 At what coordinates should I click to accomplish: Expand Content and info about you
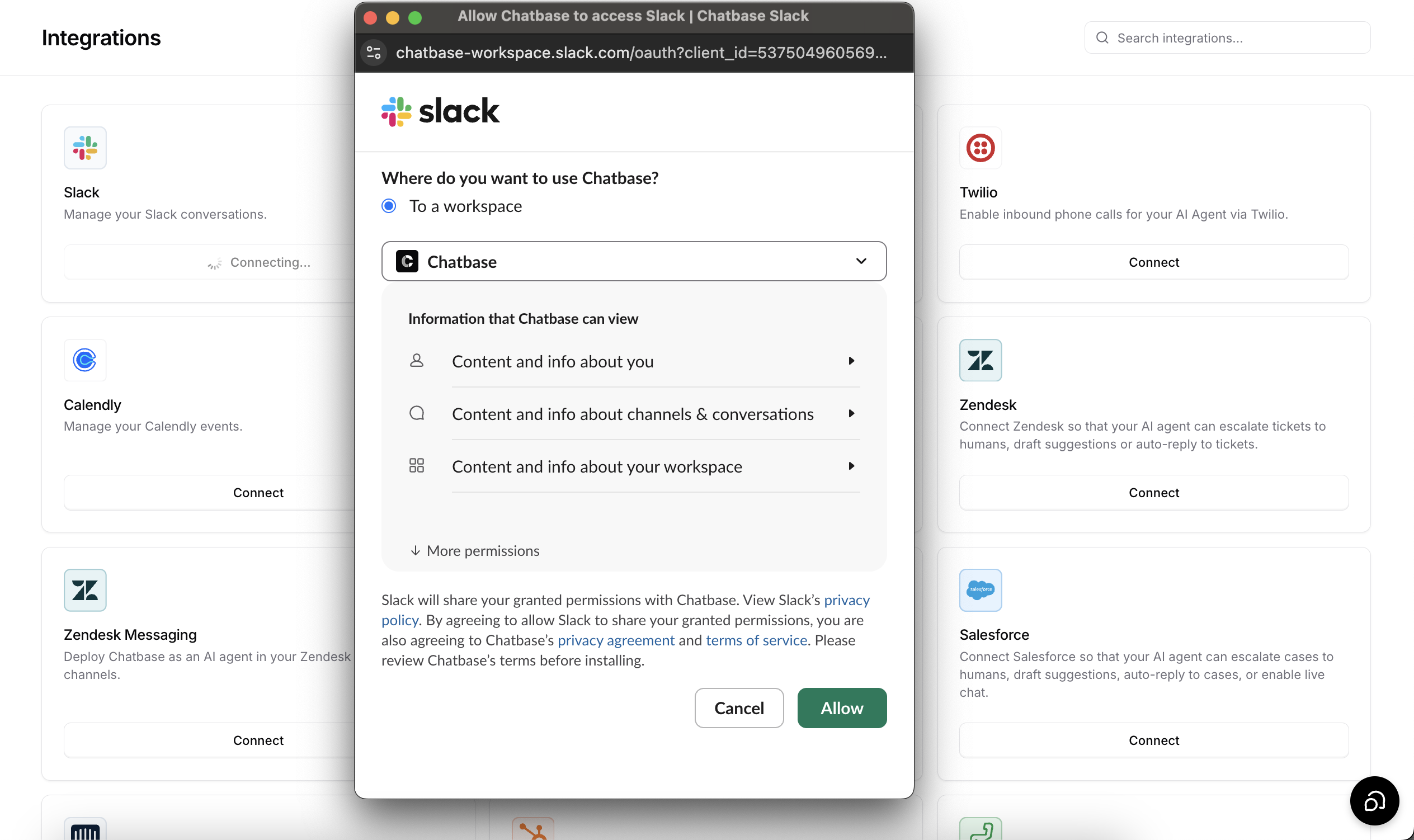tap(656, 361)
